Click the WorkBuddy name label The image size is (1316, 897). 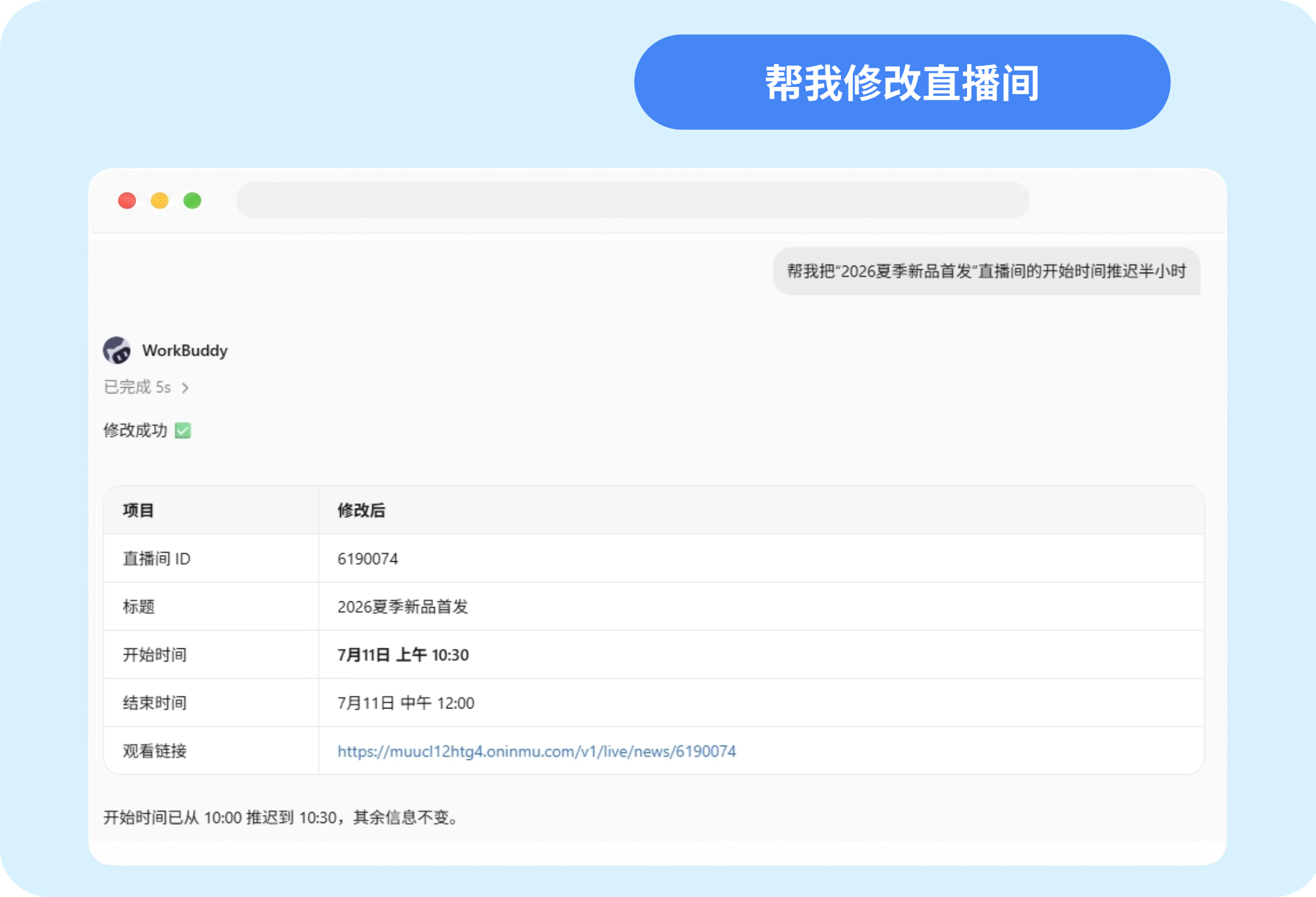185,350
